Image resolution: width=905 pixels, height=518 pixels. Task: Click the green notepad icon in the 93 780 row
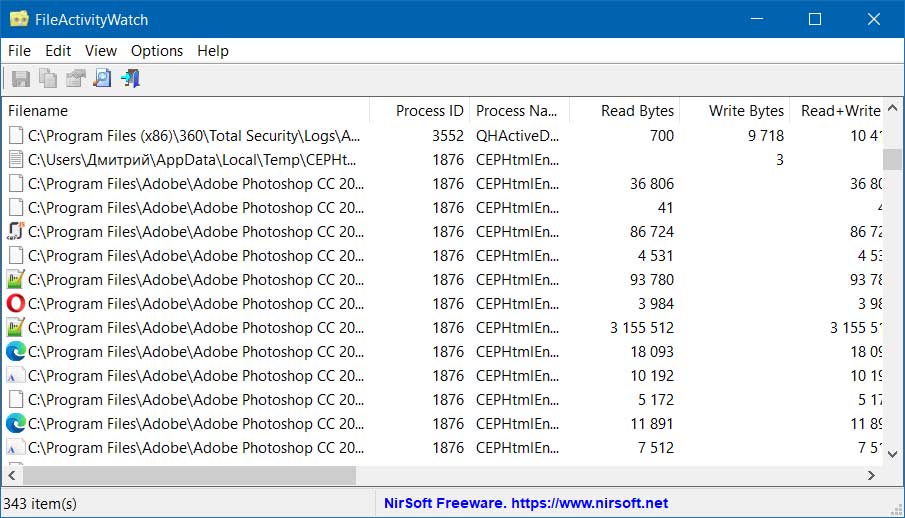pyautogui.click(x=16, y=280)
